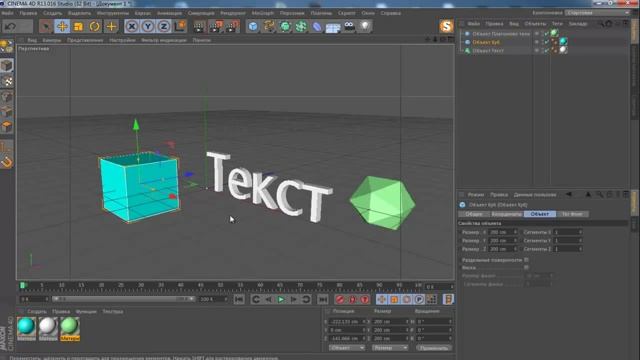This screenshot has width=640, height=360.
Task: Select the Текст object in tree
Action: pos(488,51)
